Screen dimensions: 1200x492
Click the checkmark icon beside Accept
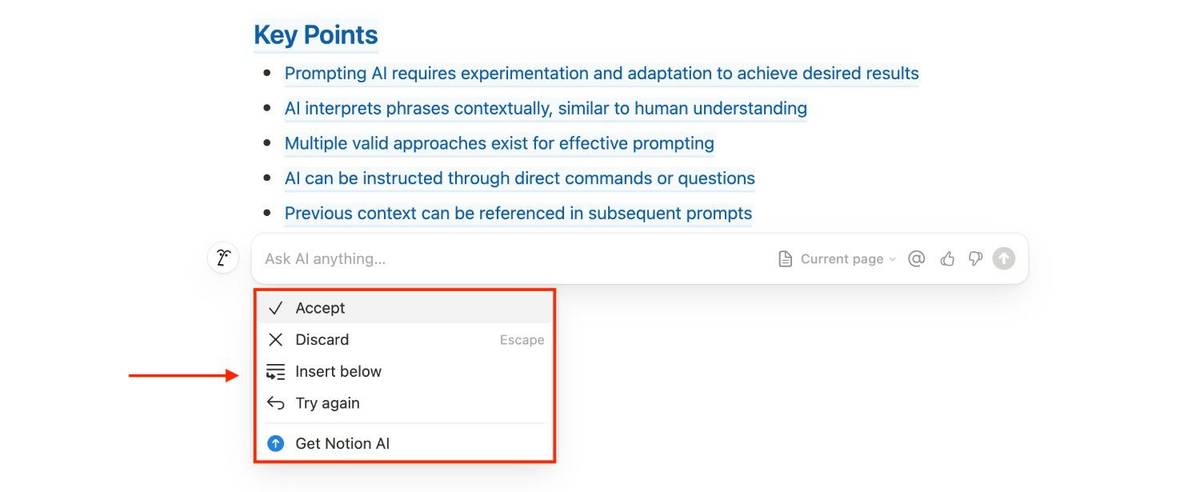point(275,308)
